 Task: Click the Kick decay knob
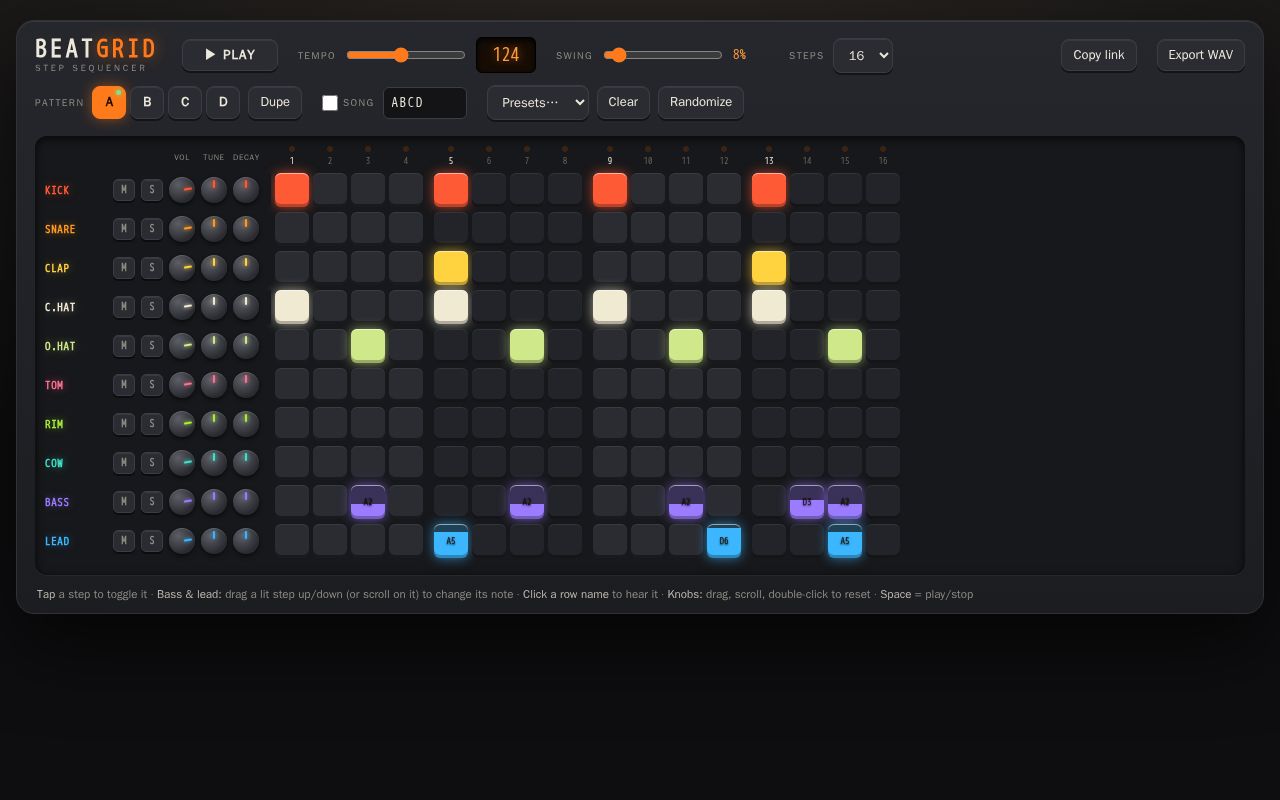(246, 189)
